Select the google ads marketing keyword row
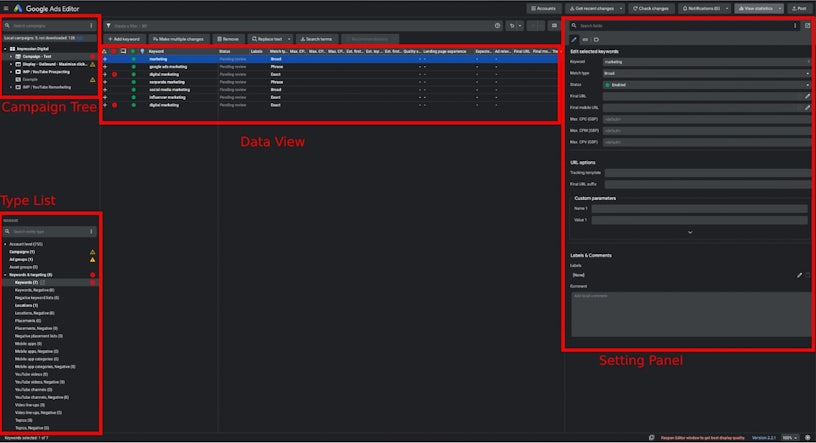 tap(170, 66)
